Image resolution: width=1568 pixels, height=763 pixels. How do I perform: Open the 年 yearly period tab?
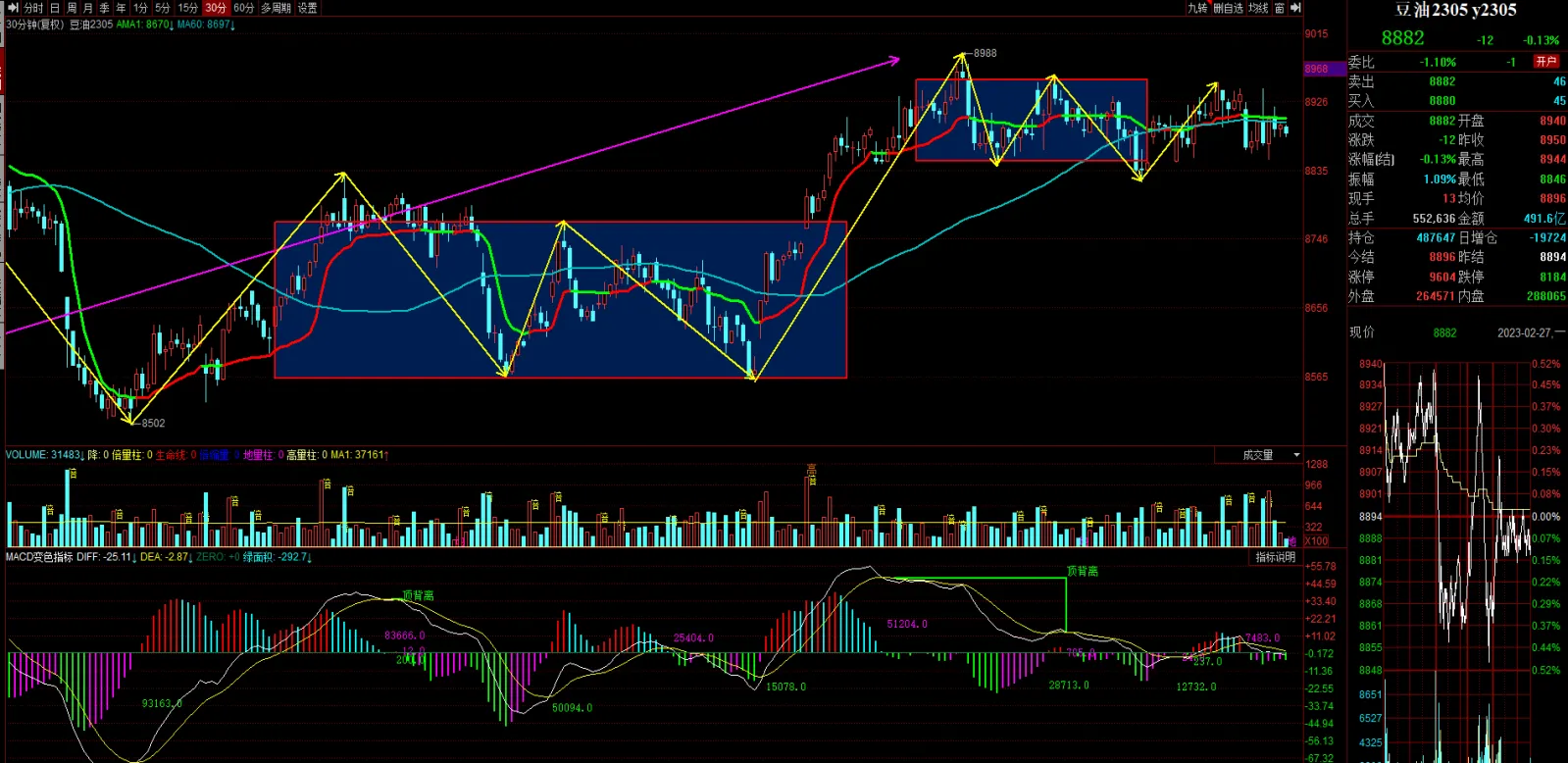[x=121, y=8]
